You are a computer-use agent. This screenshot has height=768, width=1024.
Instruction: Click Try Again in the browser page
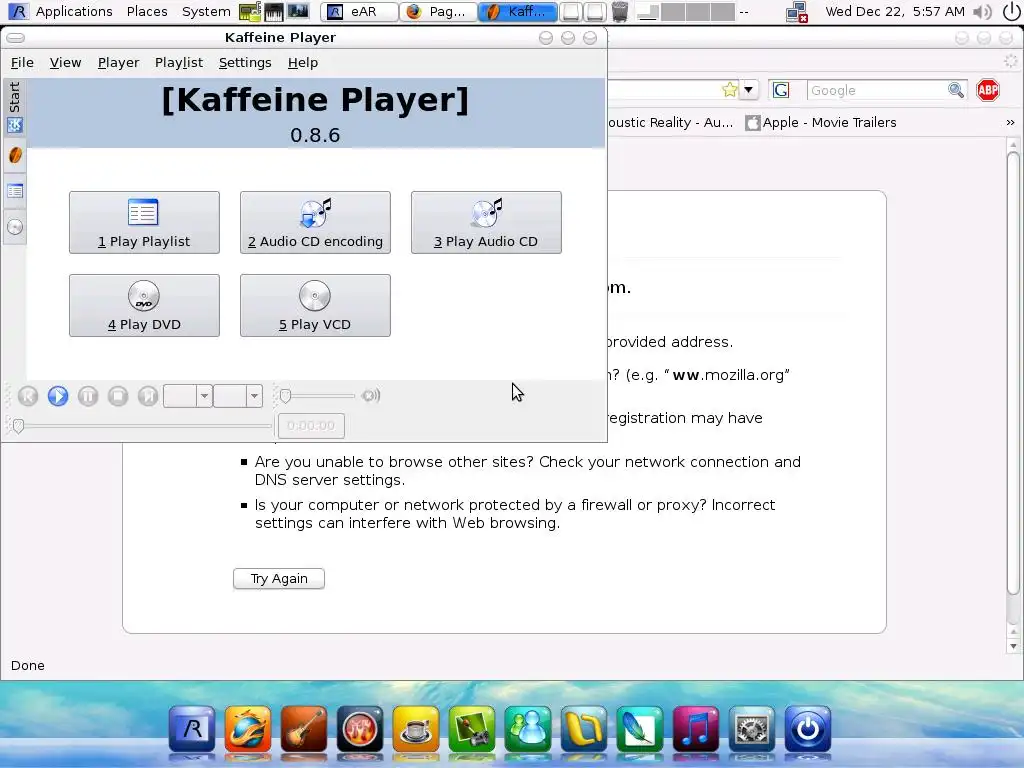279,579
